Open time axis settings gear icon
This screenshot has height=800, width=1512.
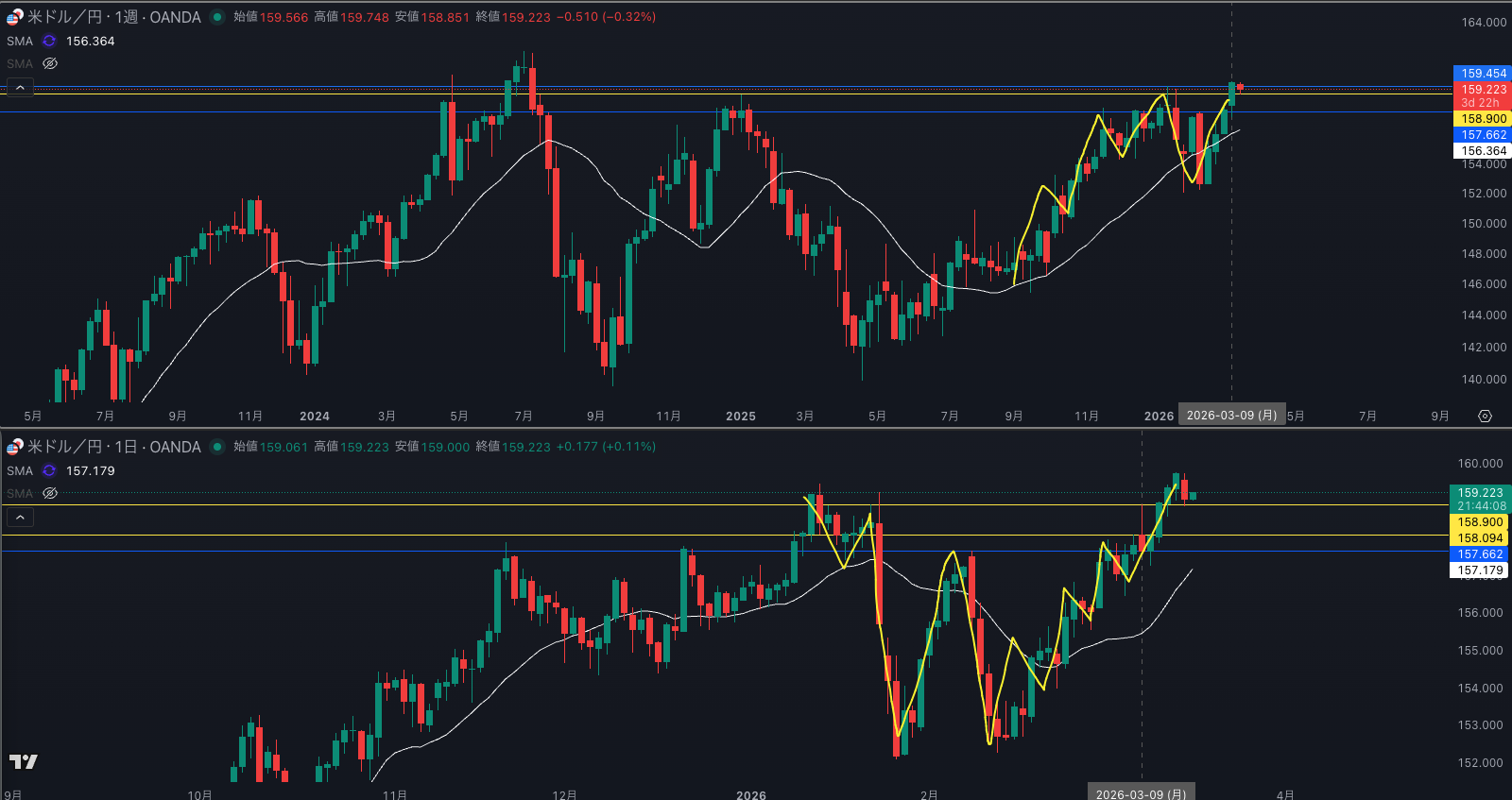click(x=1485, y=417)
